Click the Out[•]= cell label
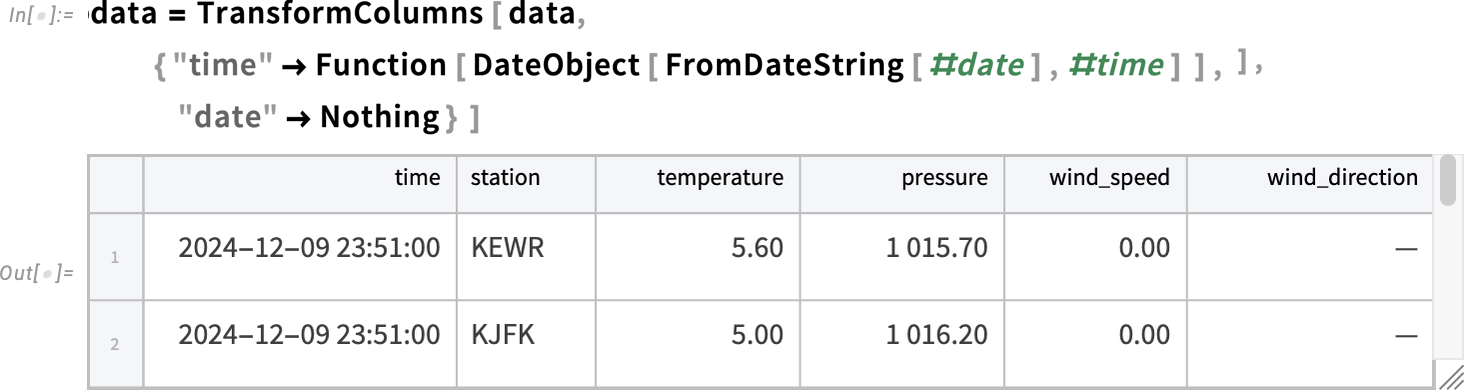The height and width of the screenshot is (390, 1464). pos(40,273)
